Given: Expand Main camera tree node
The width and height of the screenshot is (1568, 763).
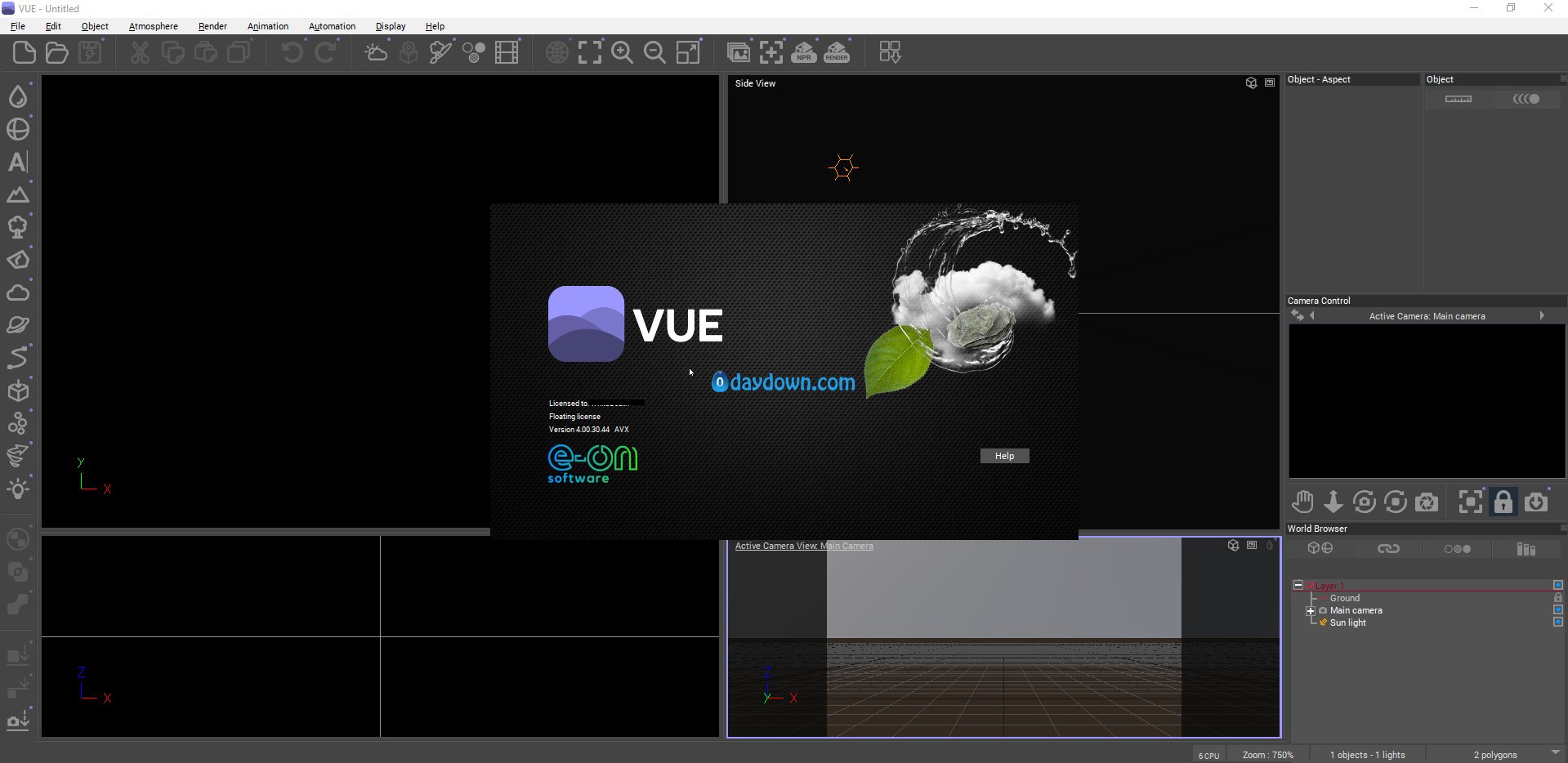Looking at the screenshot, I should pyautogui.click(x=1311, y=611).
